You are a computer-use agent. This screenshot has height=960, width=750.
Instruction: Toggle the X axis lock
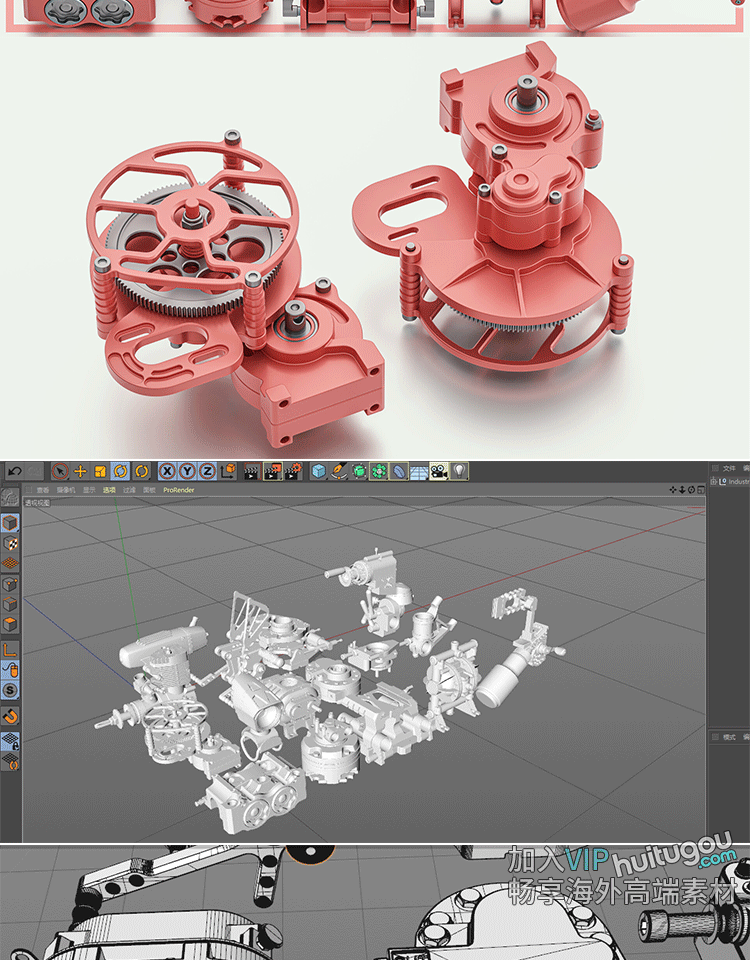167,471
